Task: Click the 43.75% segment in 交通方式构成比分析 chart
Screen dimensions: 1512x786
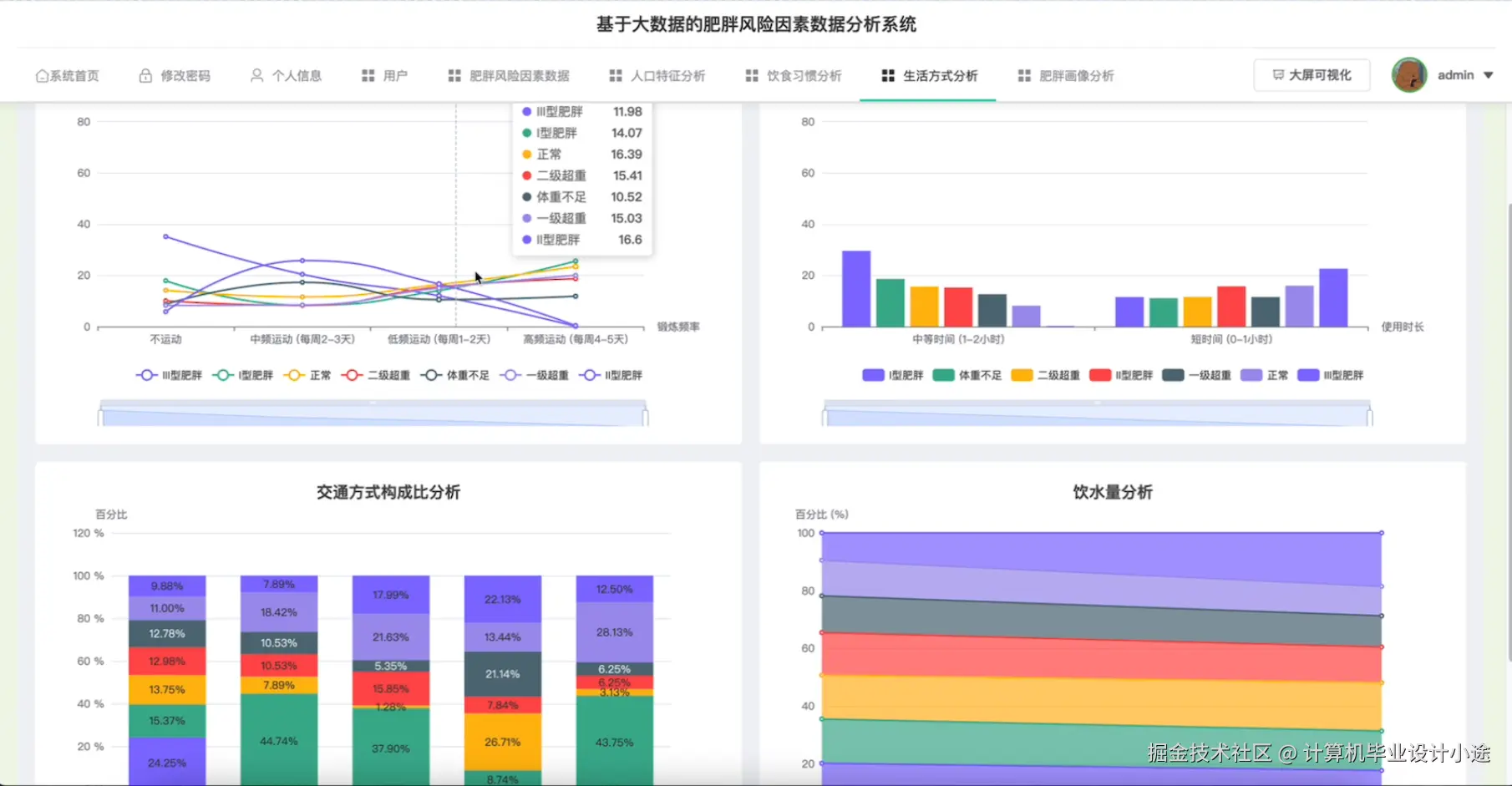Action: 615,741
